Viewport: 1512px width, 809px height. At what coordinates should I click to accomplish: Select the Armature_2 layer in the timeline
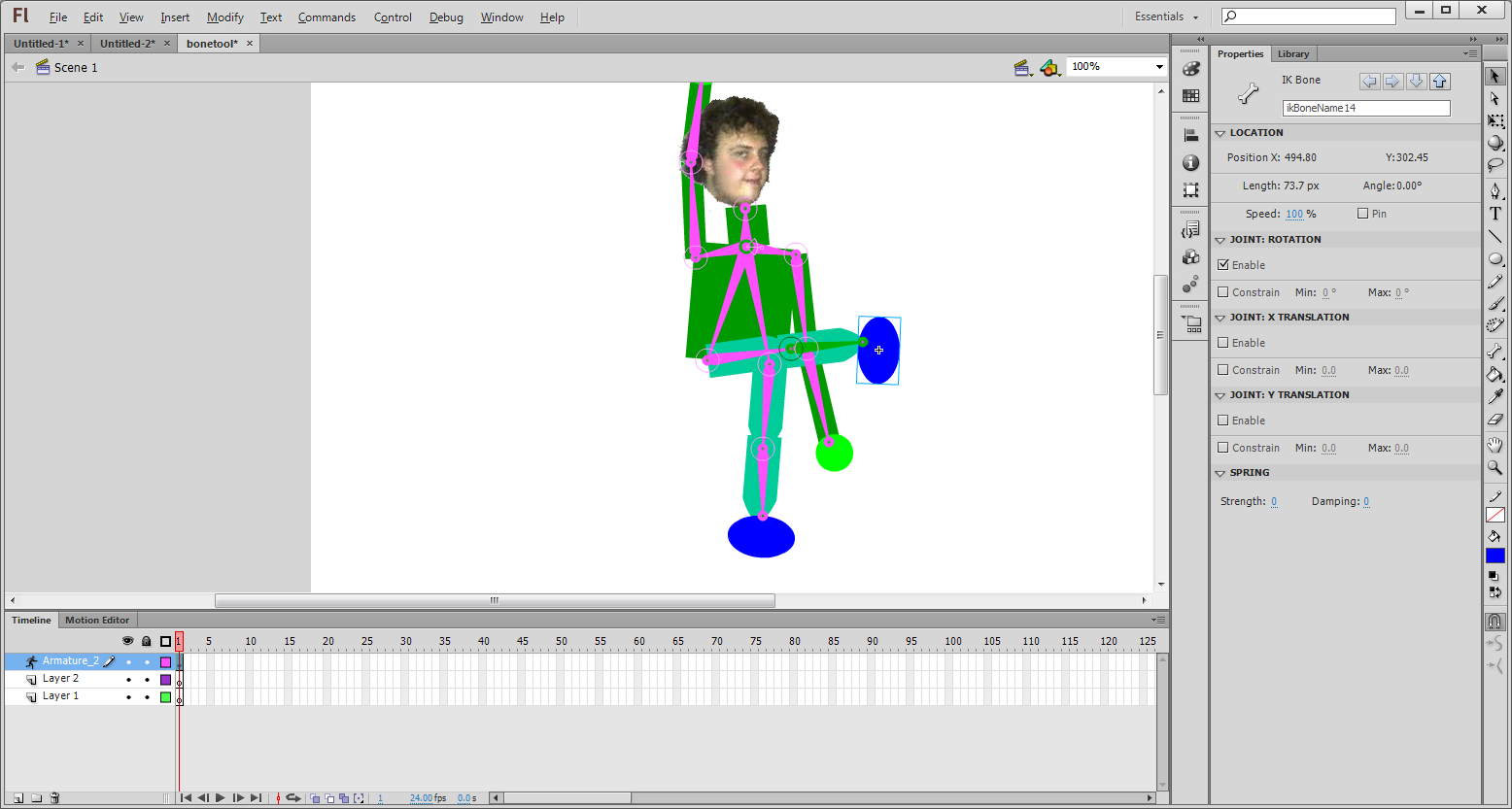pos(73,660)
